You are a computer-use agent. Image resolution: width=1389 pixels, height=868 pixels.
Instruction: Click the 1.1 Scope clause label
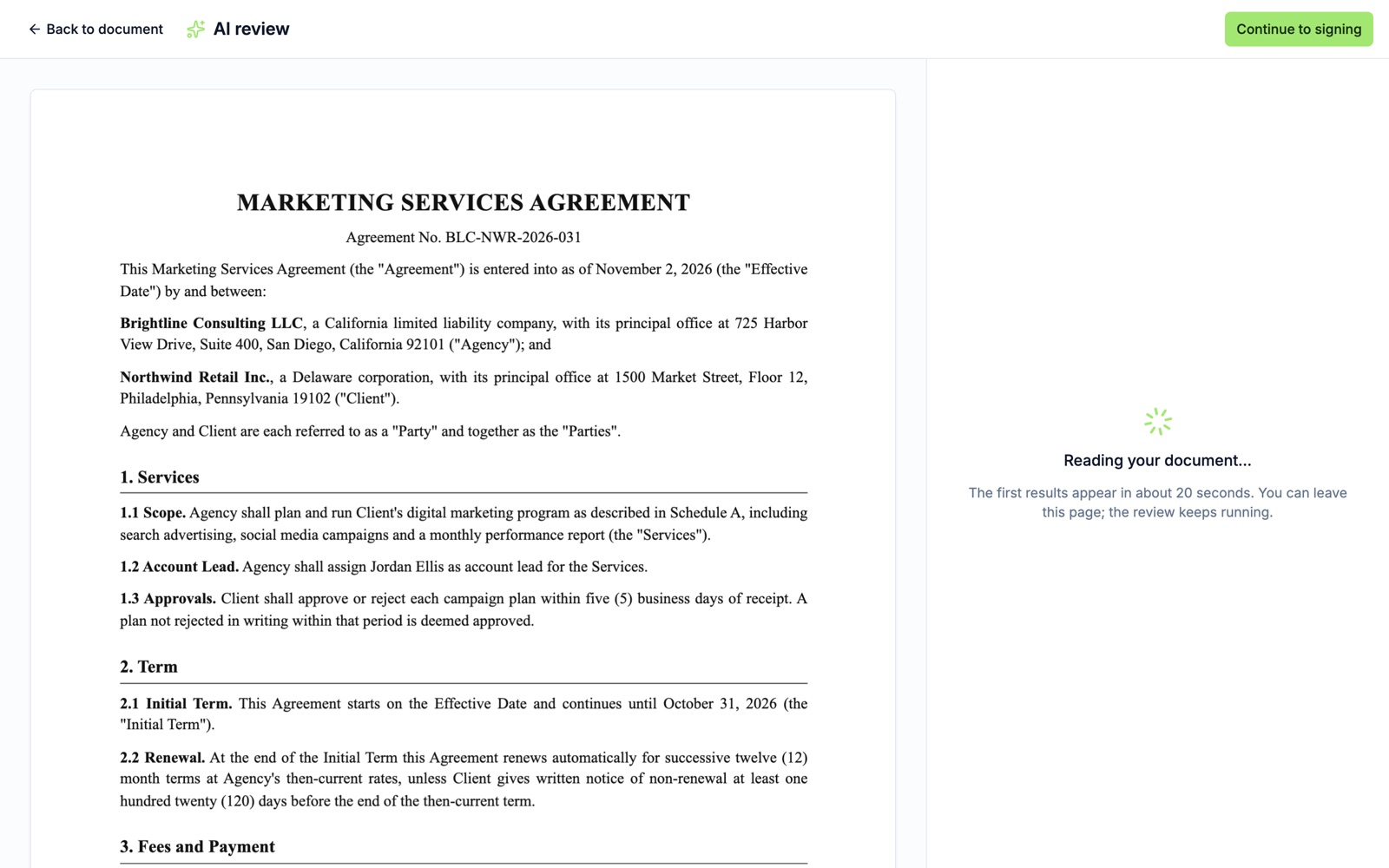[153, 513]
